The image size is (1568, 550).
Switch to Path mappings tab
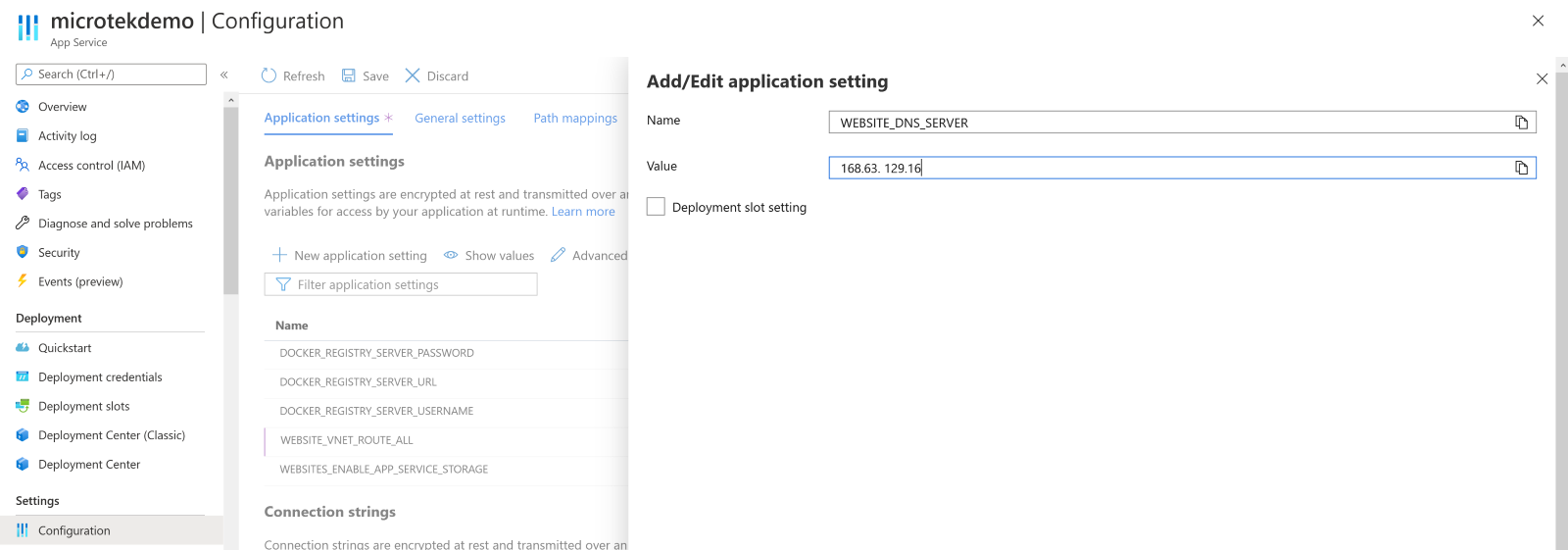[575, 118]
